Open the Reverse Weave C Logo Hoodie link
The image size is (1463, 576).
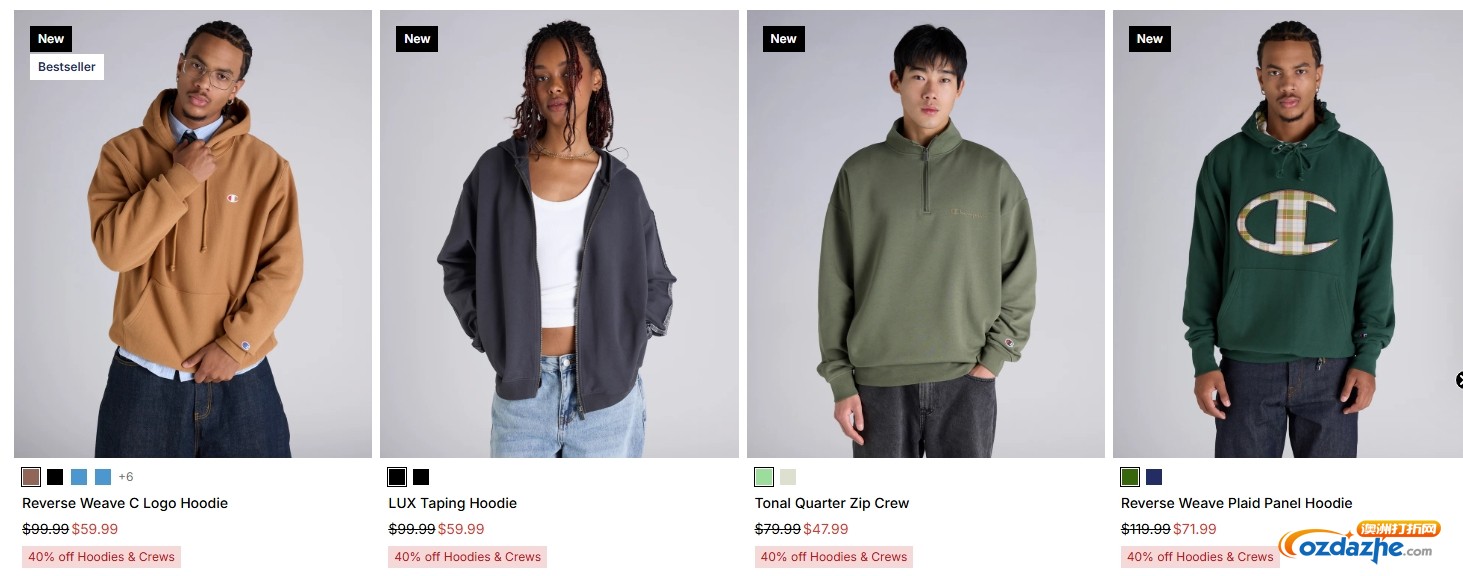coord(125,503)
